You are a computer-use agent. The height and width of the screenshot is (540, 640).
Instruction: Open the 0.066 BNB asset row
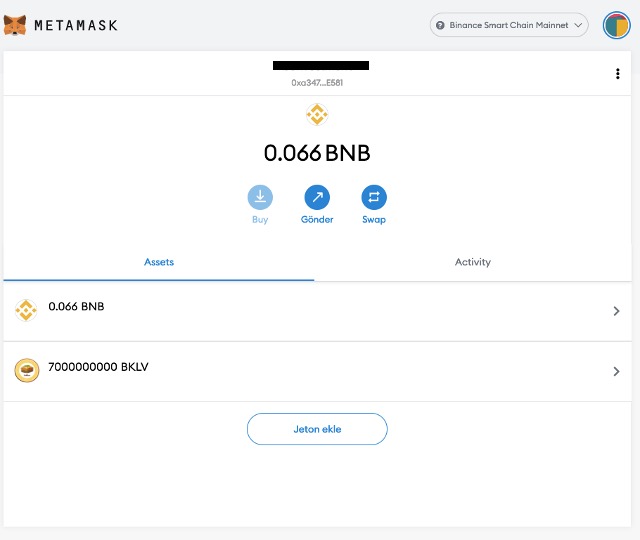317,311
